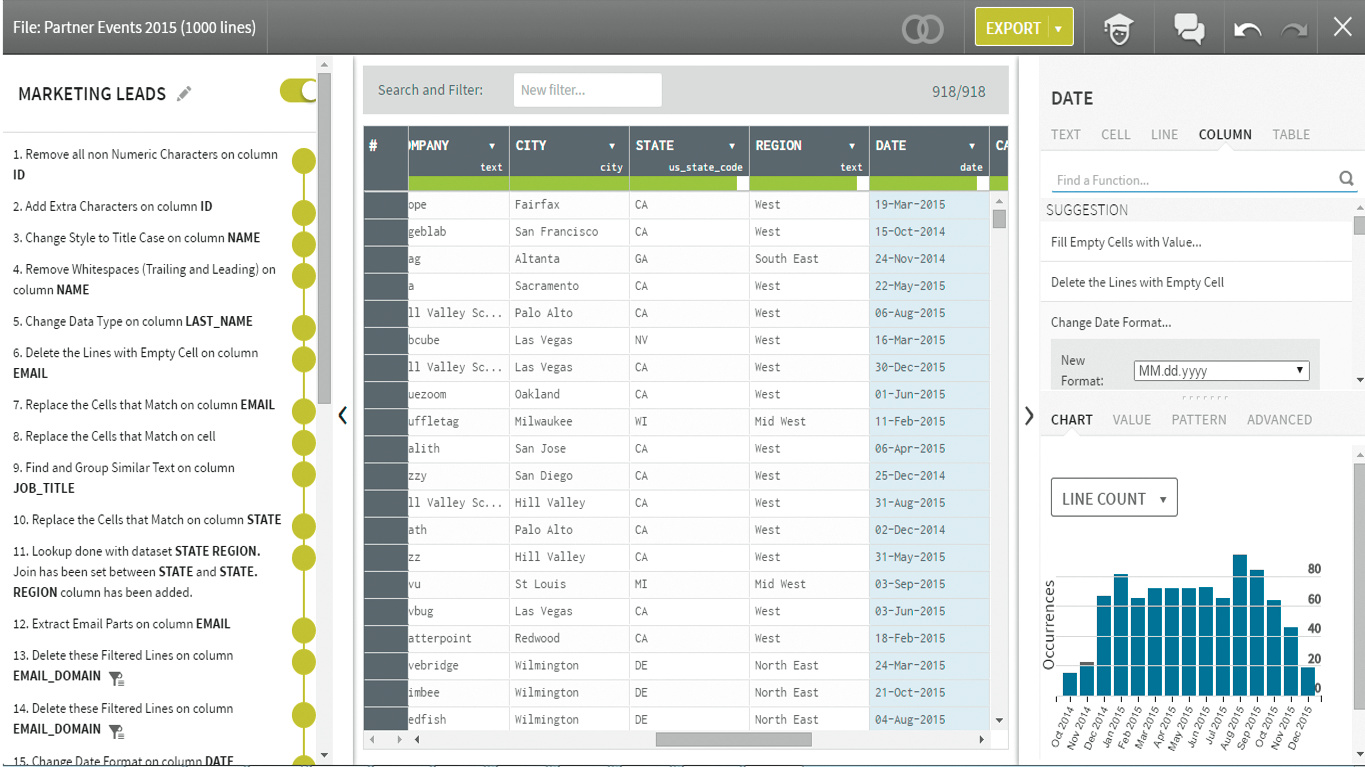The width and height of the screenshot is (1365, 767).
Task: Click the undo arrow icon
Action: click(1247, 29)
